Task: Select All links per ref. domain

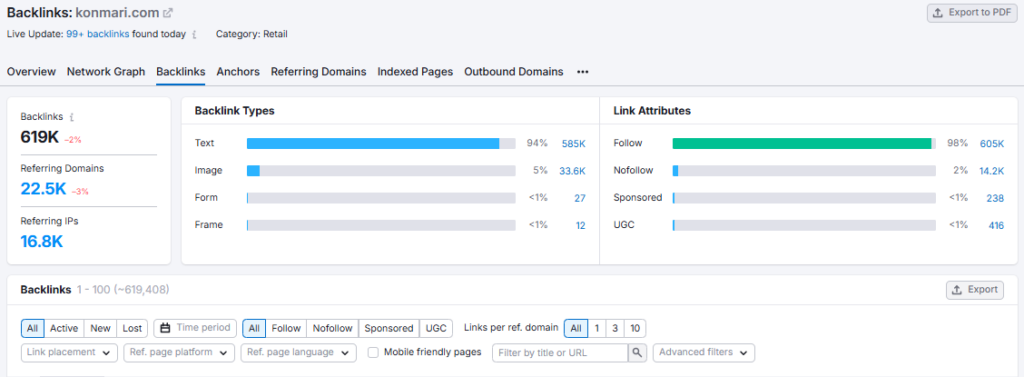Action: tap(576, 328)
